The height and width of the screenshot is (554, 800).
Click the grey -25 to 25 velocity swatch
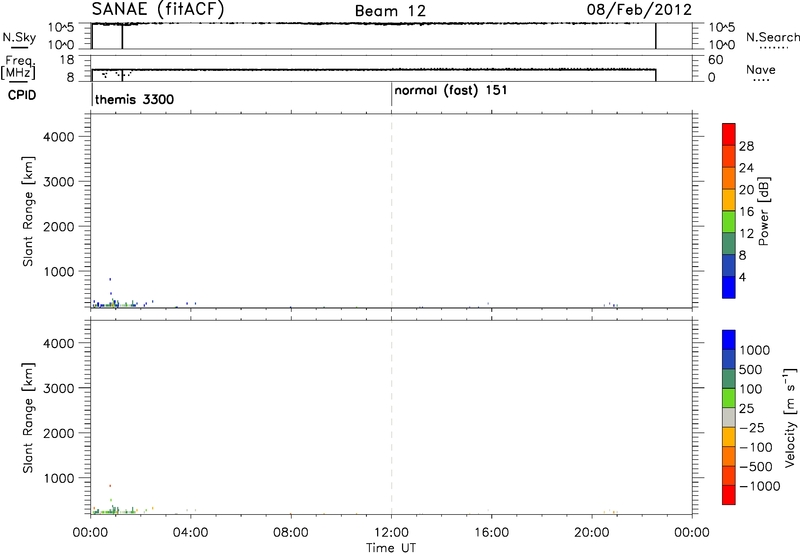pos(729,417)
